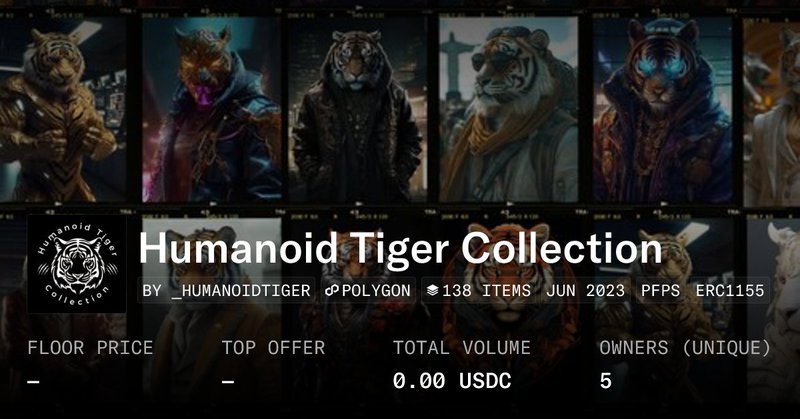Open the glowing blue eyes tiger thumbnail
Screen dimensions: 800x419
(662, 110)
